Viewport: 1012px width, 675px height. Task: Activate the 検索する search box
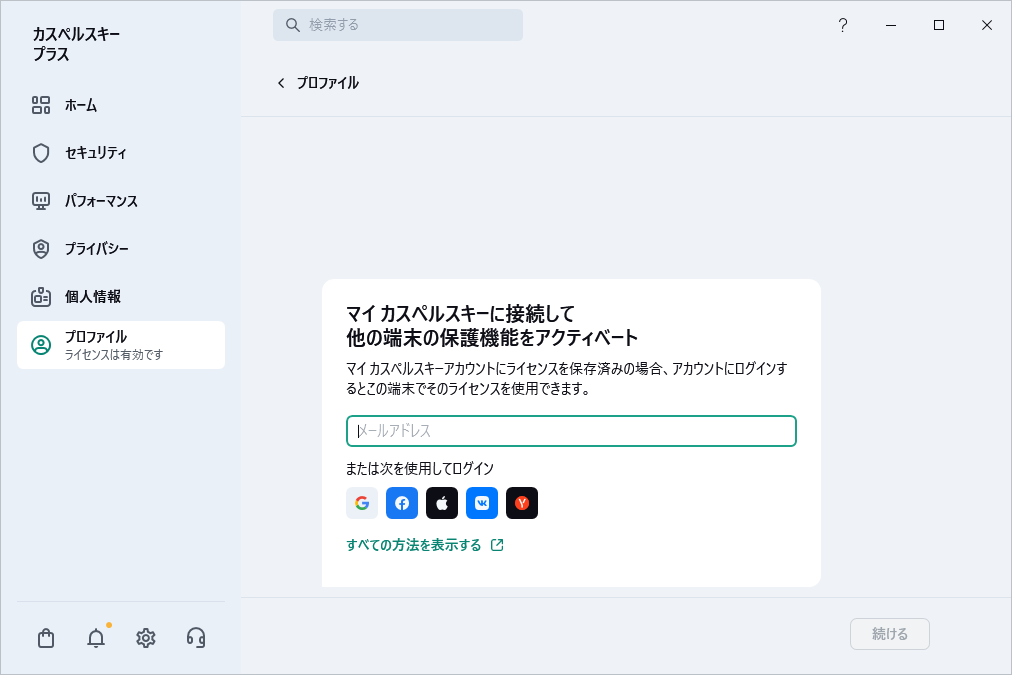pyautogui.click(x=397, y=24)
